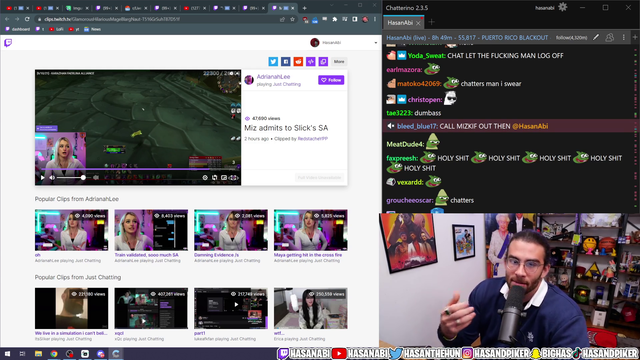The width and height of the screenshot is (640, 360).
Task: Reload the clips page
Action: click(27, 19)
